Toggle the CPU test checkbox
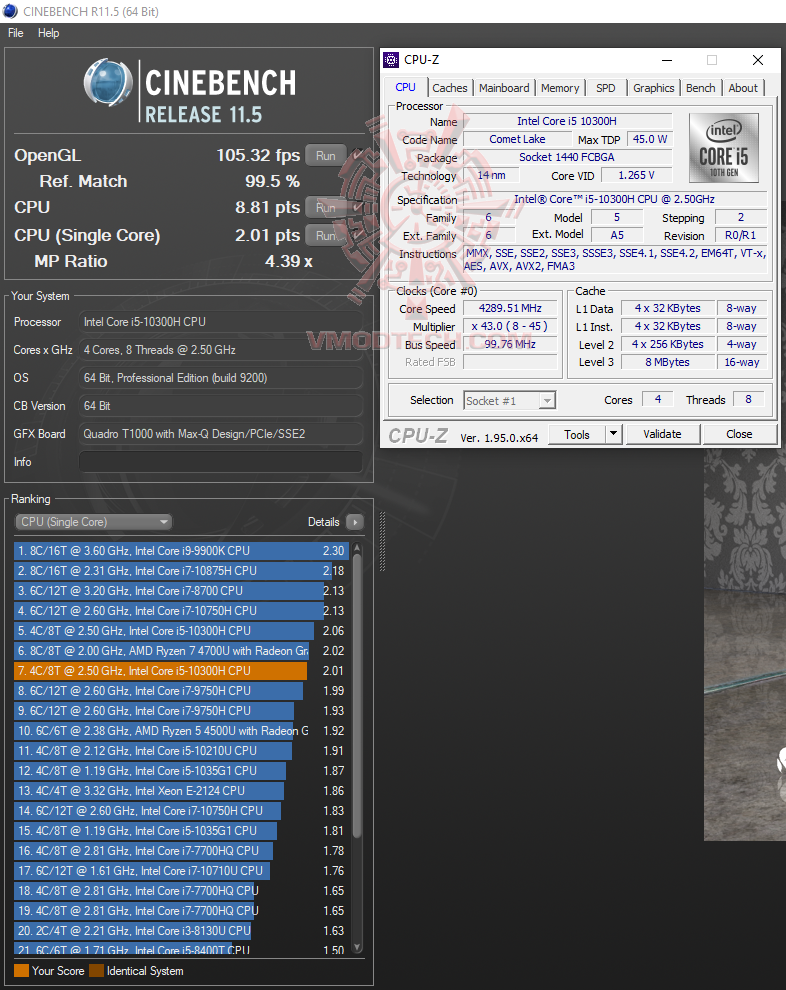Viewport: 786px width, 990px height. 359,206
